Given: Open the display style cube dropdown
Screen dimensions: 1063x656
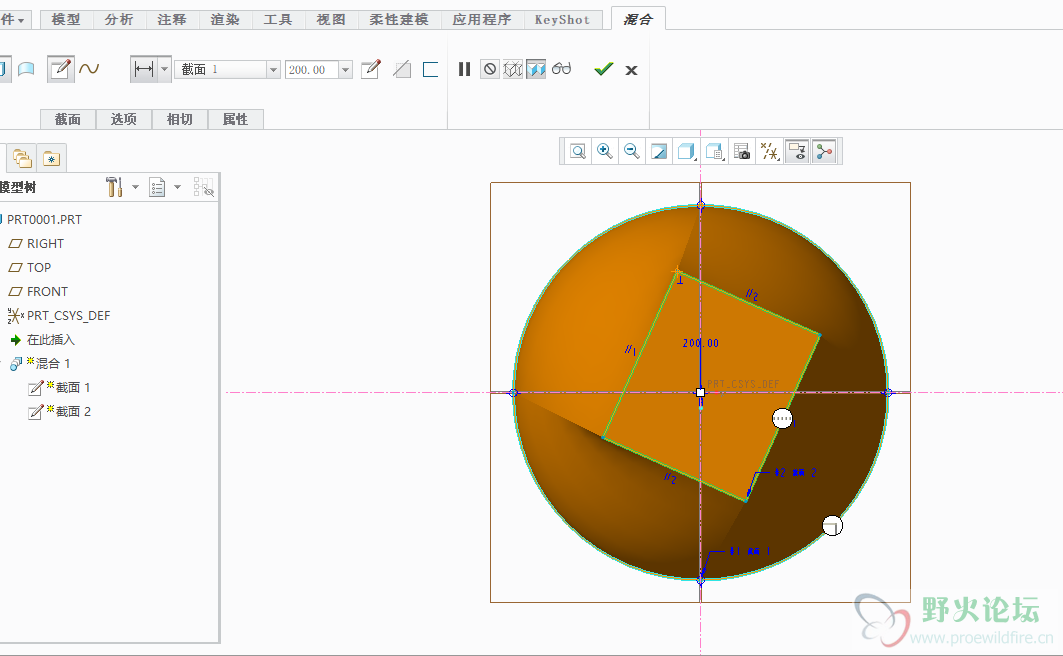Looking at the screenshot, I should click(x=687, y=151).
